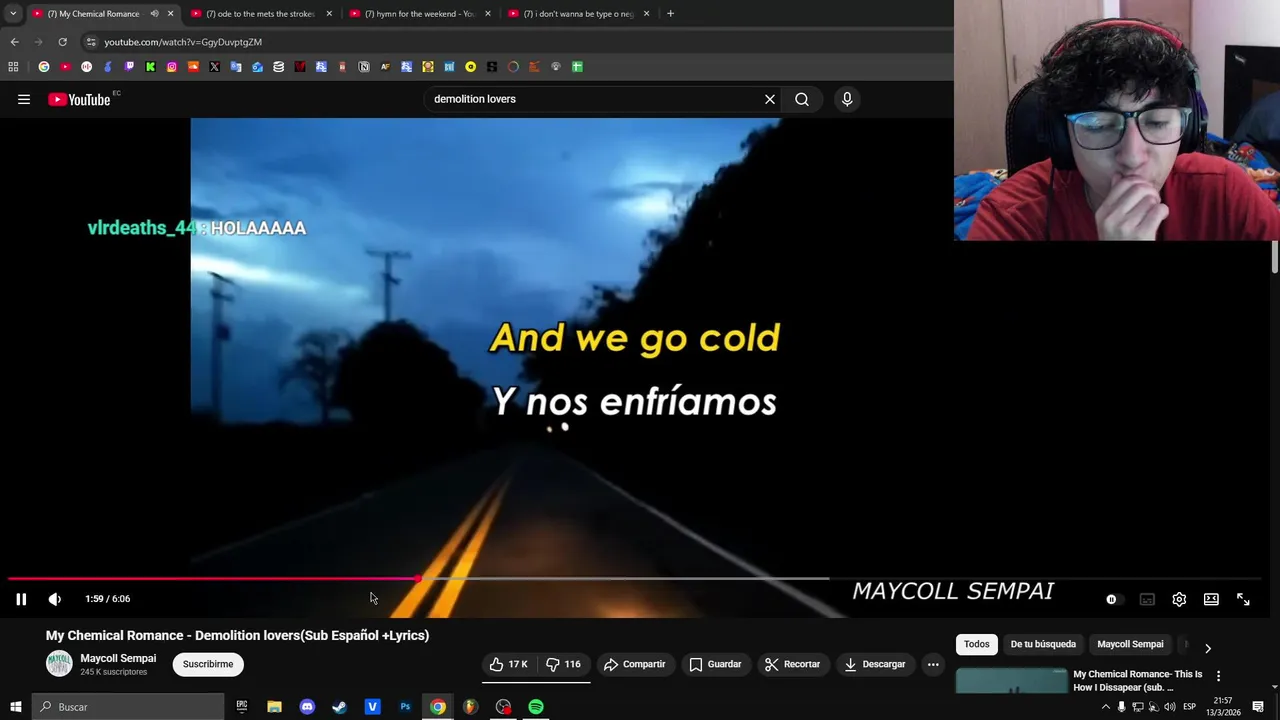The width and height of the screenshot is (1280, 720).
Task: Switch to theater mode
Action: coord(1211,599)
